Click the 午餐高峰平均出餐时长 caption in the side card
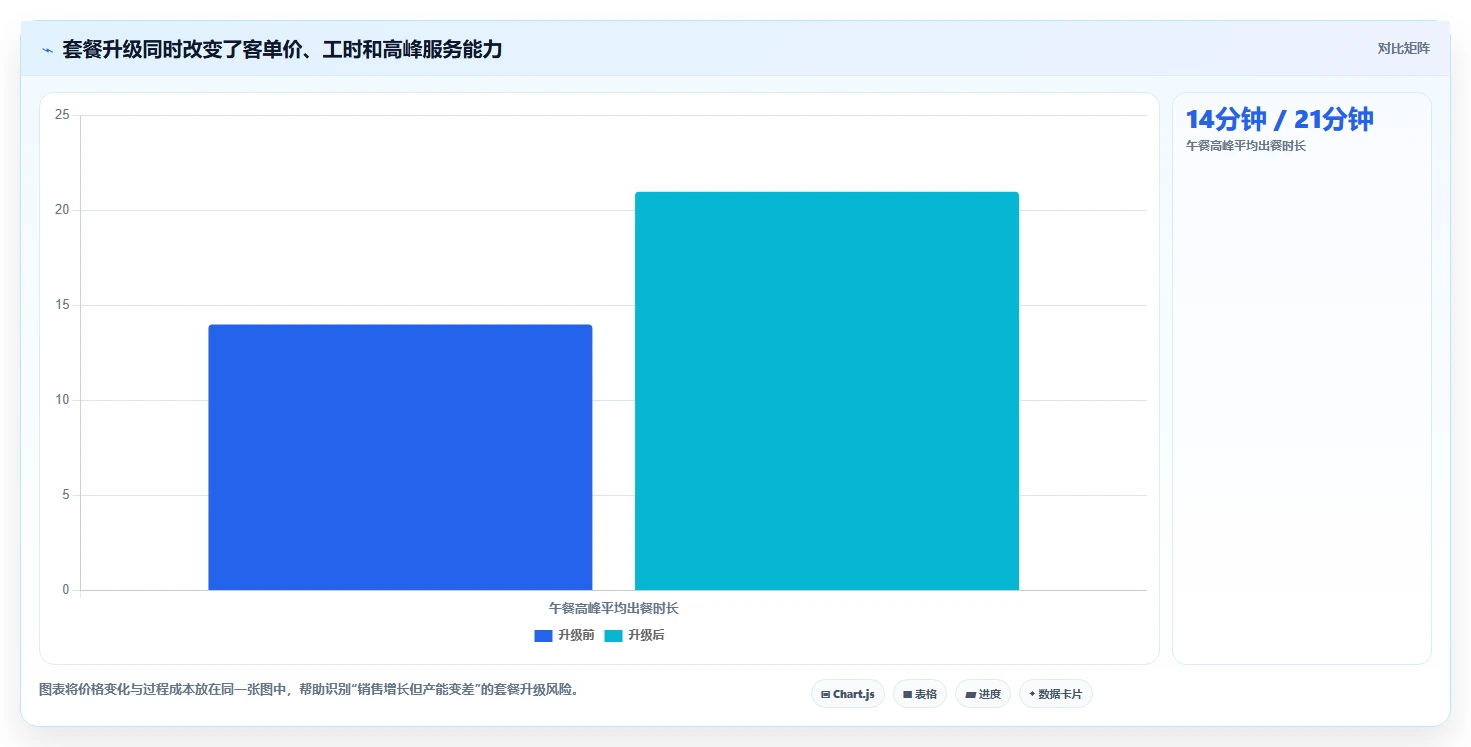1471x747 pixels. click(x=1246, y=146)
